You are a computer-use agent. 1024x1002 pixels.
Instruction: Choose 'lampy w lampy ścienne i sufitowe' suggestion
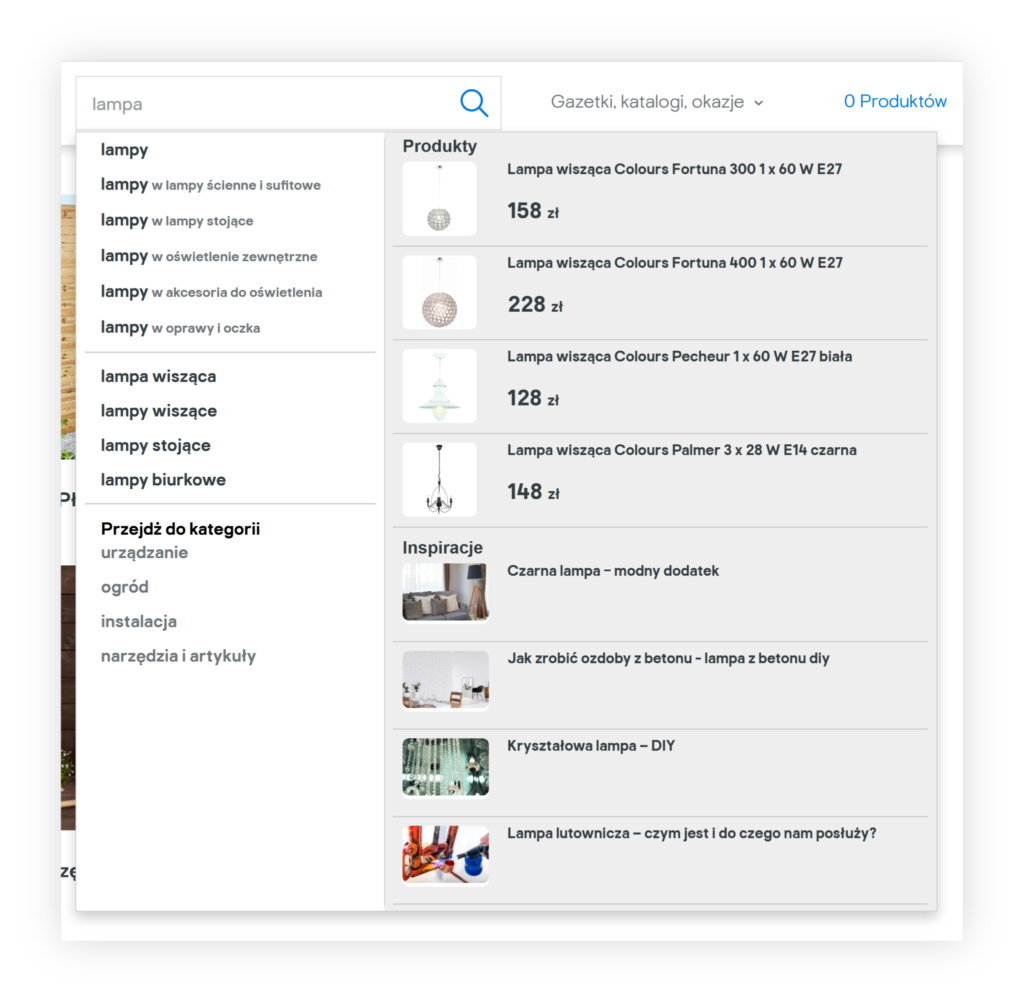[x=211, y=185]
